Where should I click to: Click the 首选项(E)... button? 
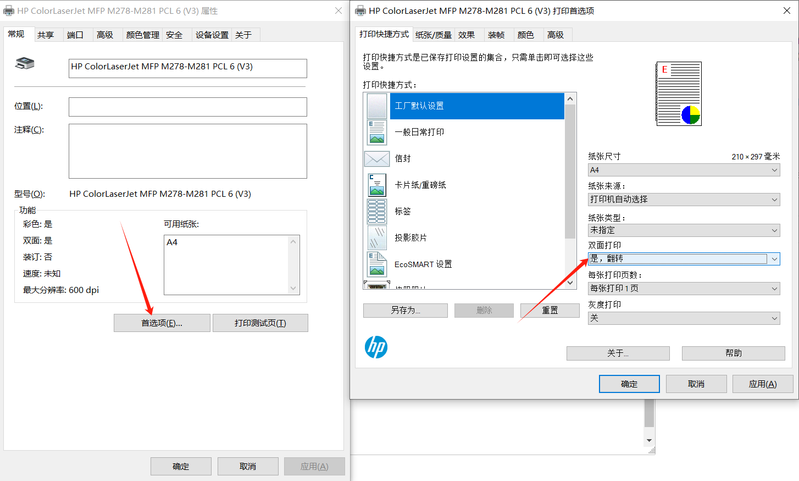click(x=162, y=323)
